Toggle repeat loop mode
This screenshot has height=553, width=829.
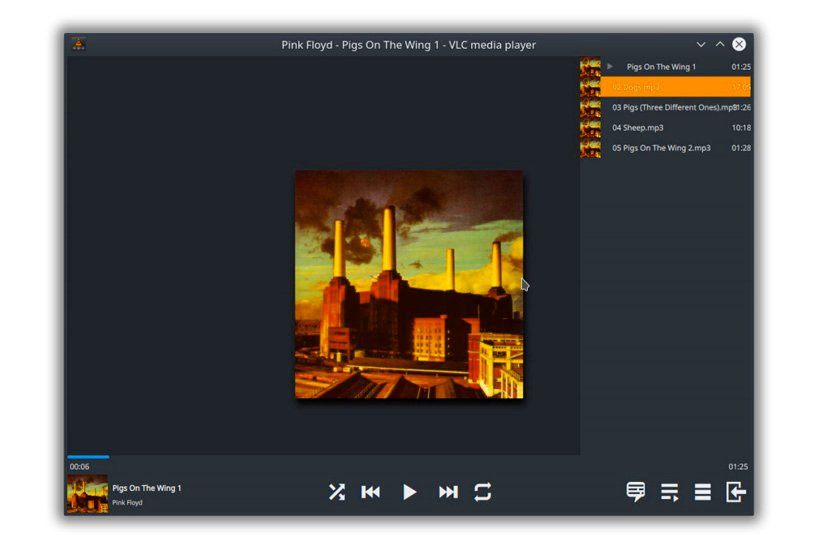(483, 492)
